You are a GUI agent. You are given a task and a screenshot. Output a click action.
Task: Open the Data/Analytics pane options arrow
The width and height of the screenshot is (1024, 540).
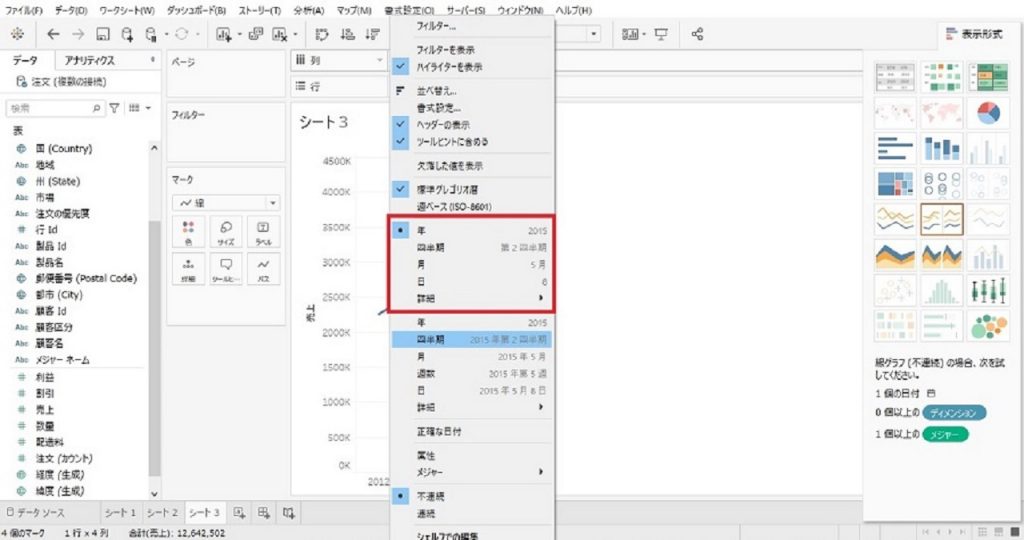[x=152, y=59]
